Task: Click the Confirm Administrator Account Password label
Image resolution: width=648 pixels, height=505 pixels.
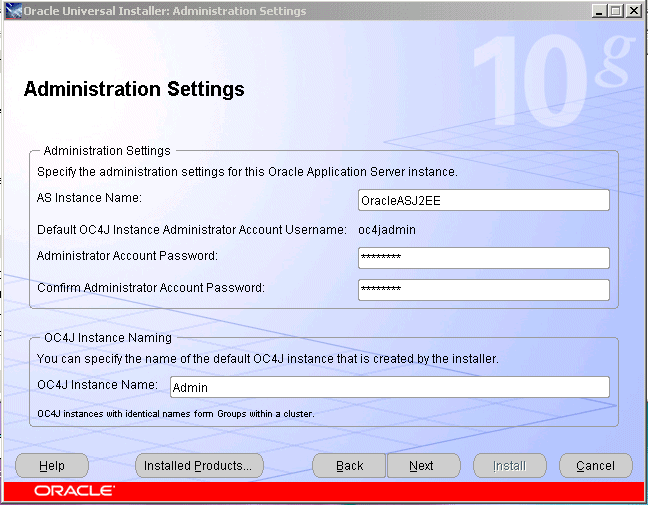Action: coord(151,288)
